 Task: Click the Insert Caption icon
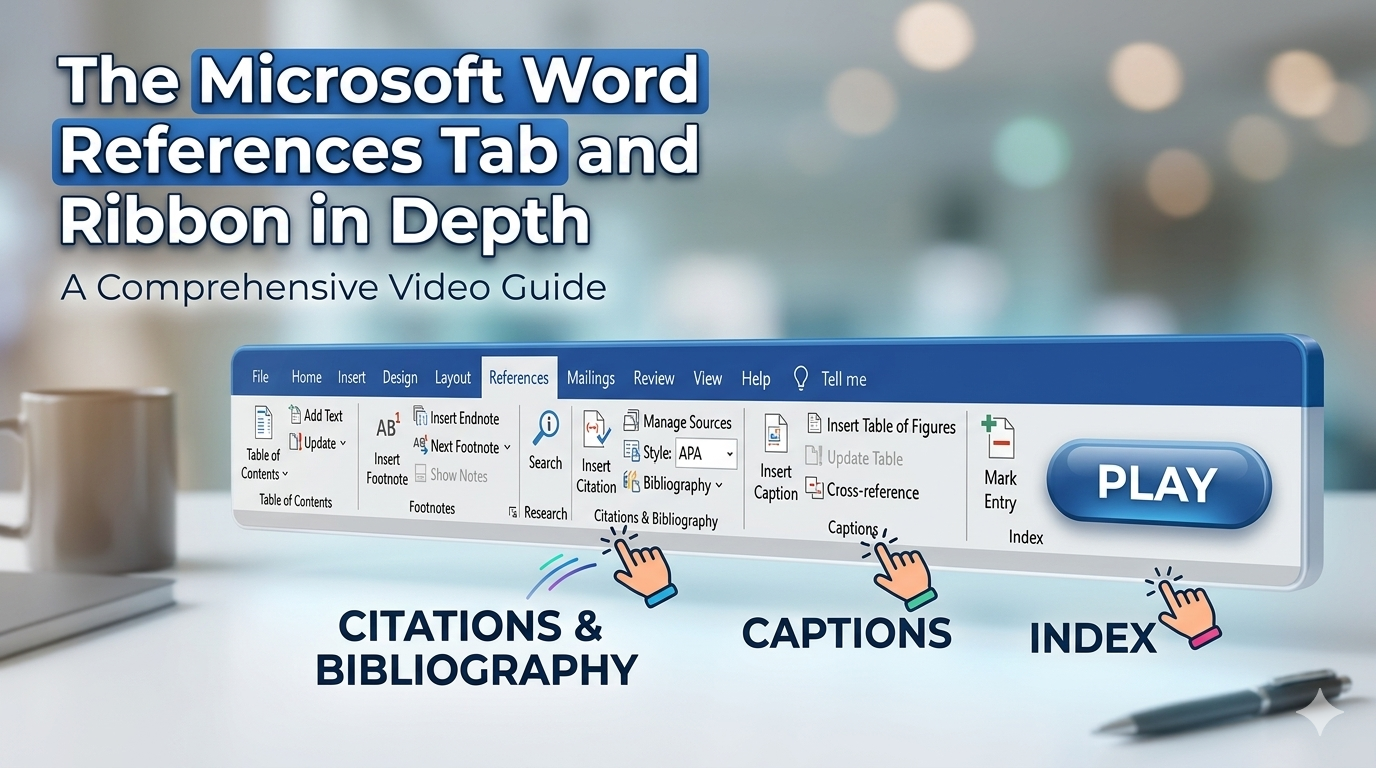coord(776,434)
